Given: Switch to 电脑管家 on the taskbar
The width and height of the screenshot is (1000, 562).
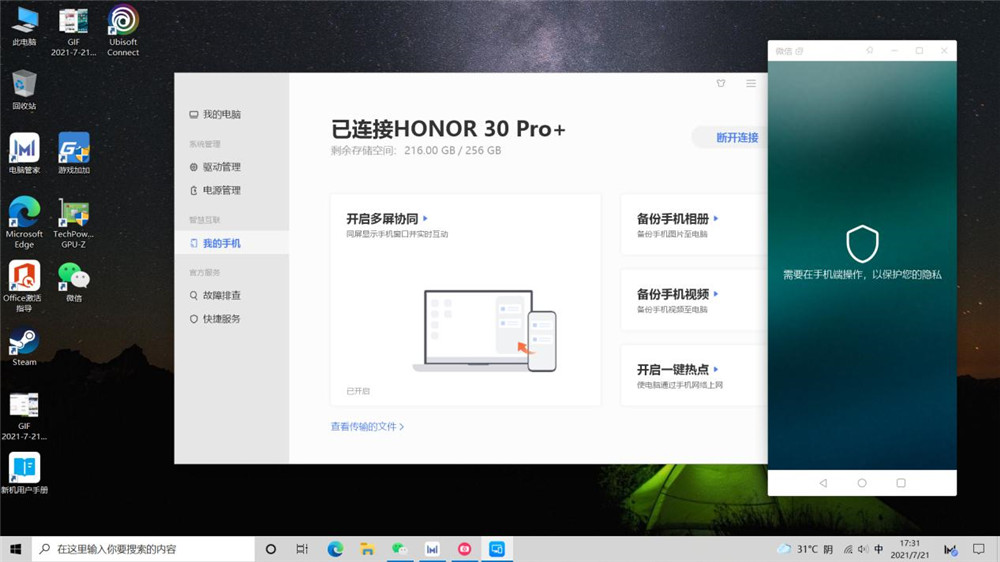Looking at the screenshot, I should click(x=432, y=549).
